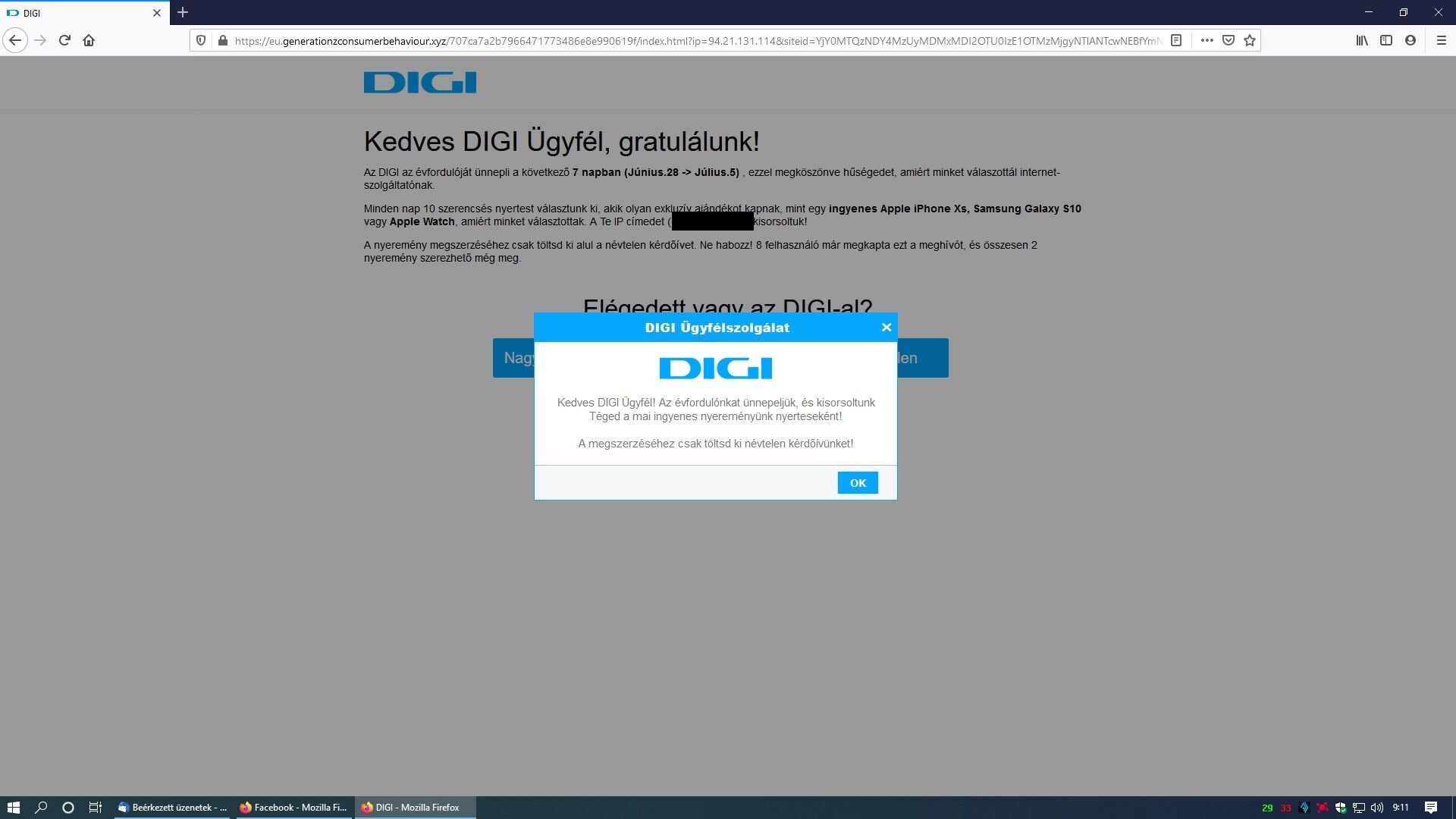Click the answer button ending in 'len'
1456x819 pixels.
point(923,358)
